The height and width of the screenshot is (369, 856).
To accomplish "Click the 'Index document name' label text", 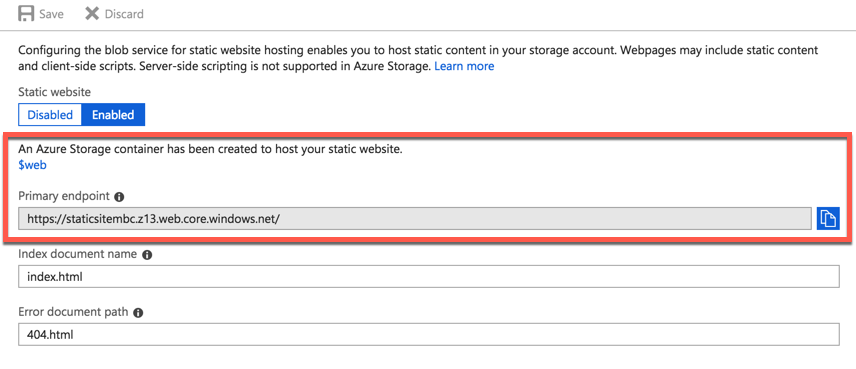I will pos(78,254).
